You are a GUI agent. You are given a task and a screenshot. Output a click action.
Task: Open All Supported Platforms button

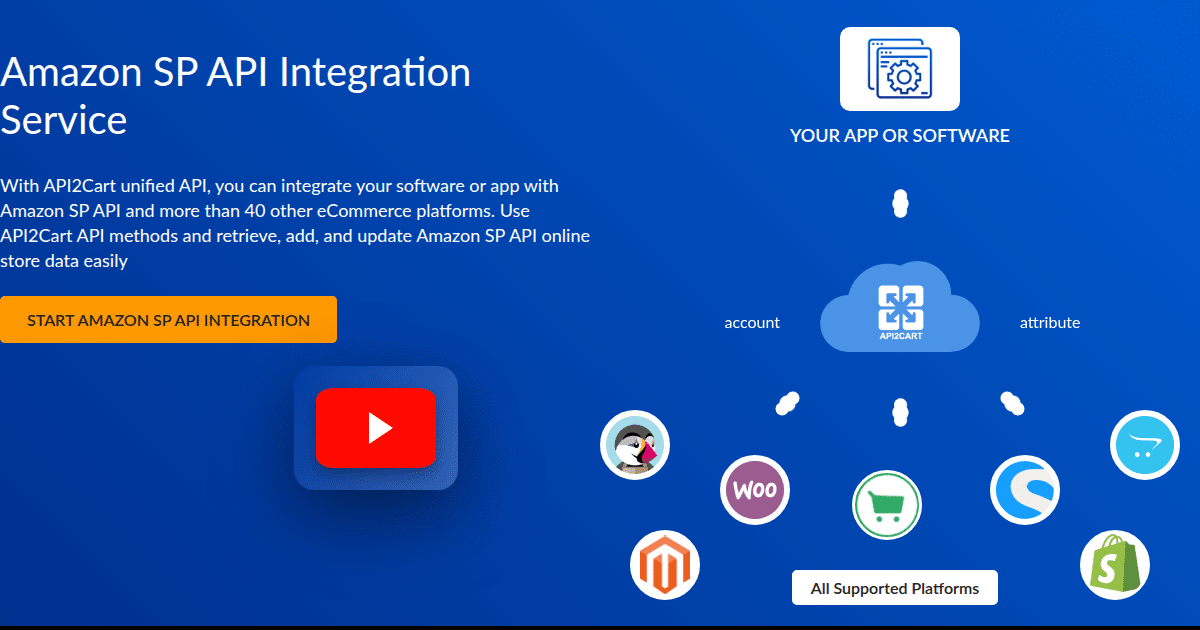895,588
